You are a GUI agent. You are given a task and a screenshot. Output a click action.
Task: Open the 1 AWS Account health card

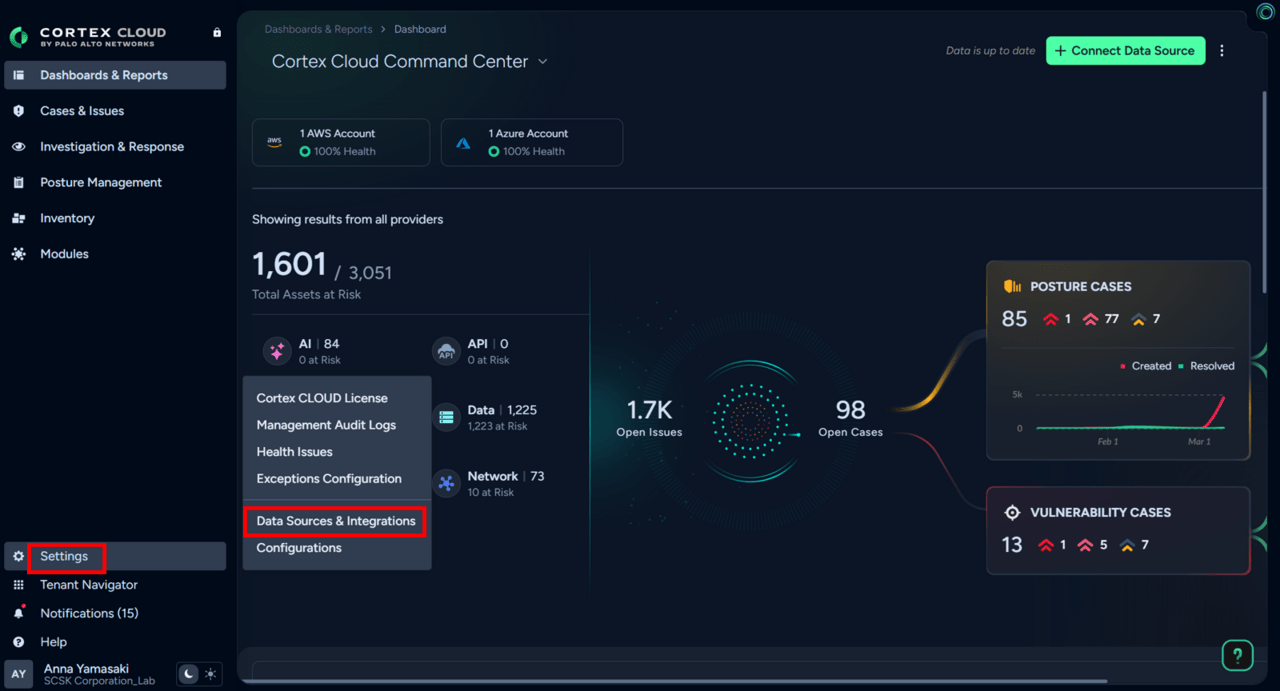[x=341, y=142]
